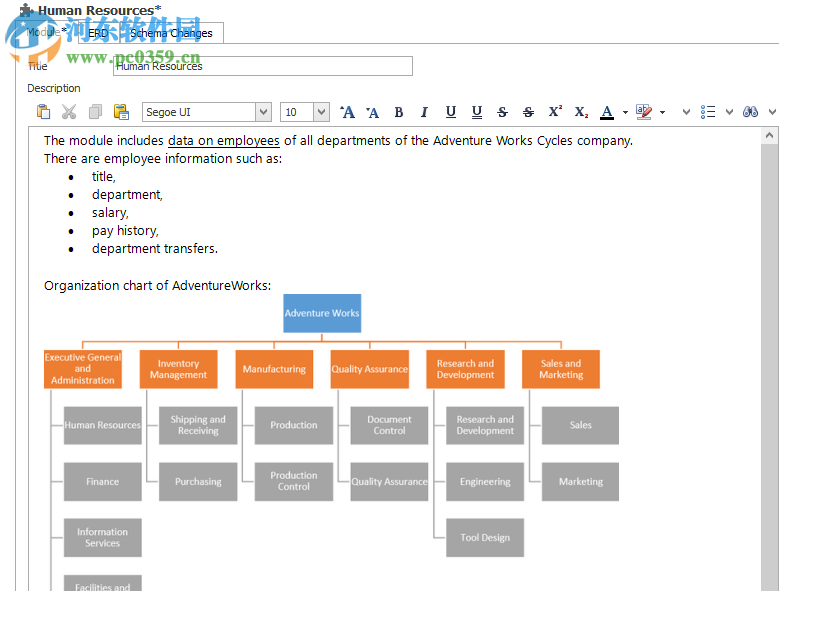Click the 'title,' bullet item
This screenshot has height=633, width=839.
(x=103, y=177)
